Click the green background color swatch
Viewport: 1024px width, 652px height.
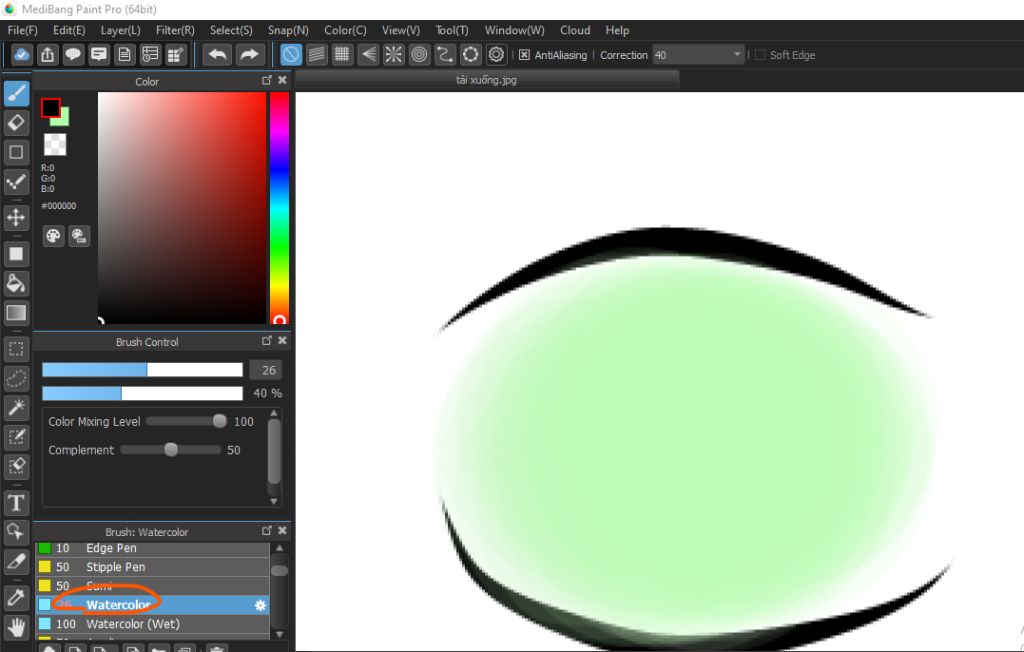(x=63, y=119)
